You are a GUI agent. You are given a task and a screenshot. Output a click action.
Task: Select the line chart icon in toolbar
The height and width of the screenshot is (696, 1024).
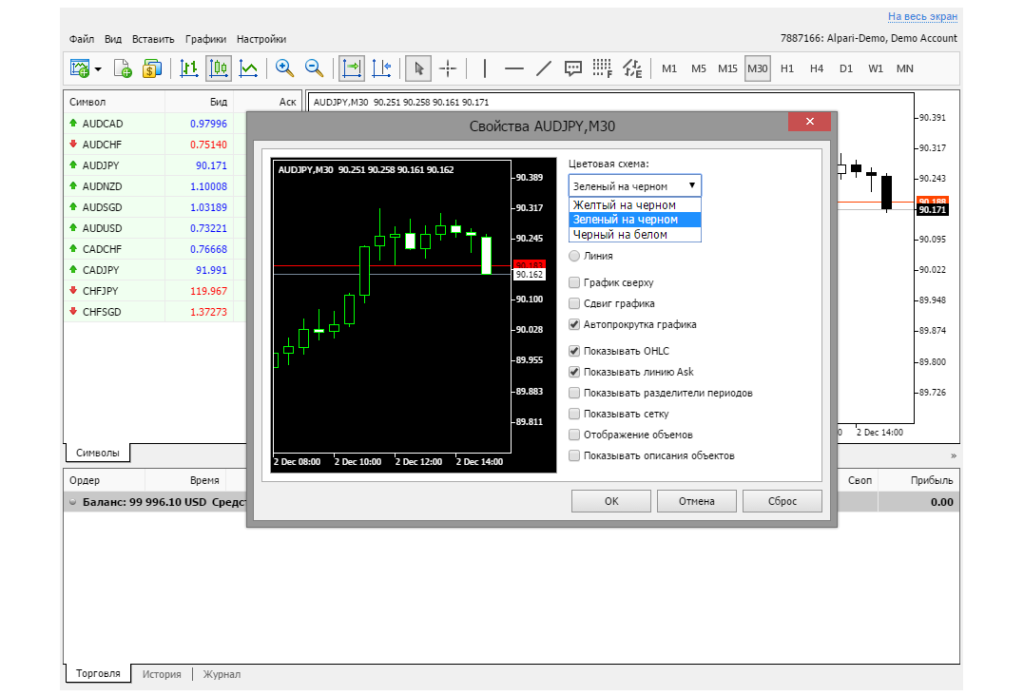click(x=248, y=68)
